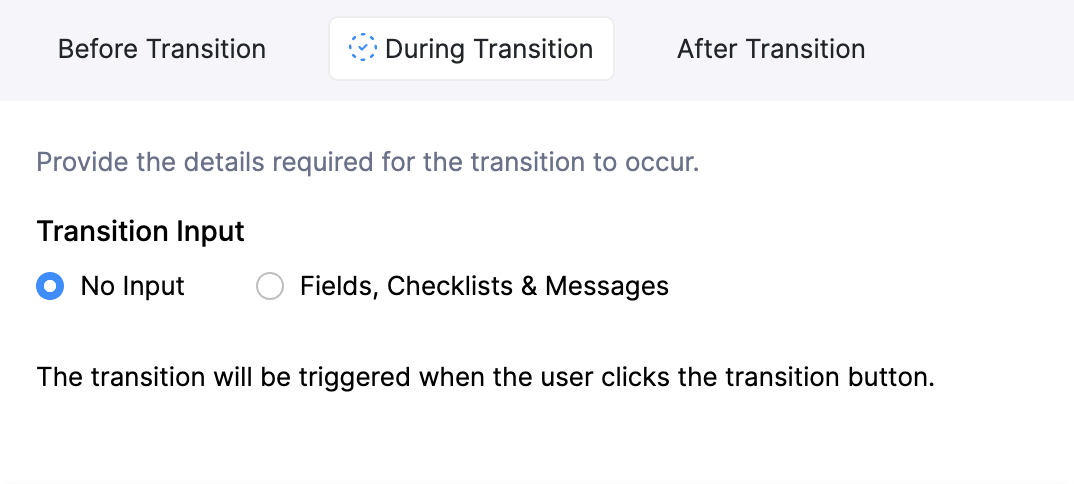Click "Fields, Checklists & Messages" label text
The height and width of the screenshot is (484, 1074).
pos(484,287)
